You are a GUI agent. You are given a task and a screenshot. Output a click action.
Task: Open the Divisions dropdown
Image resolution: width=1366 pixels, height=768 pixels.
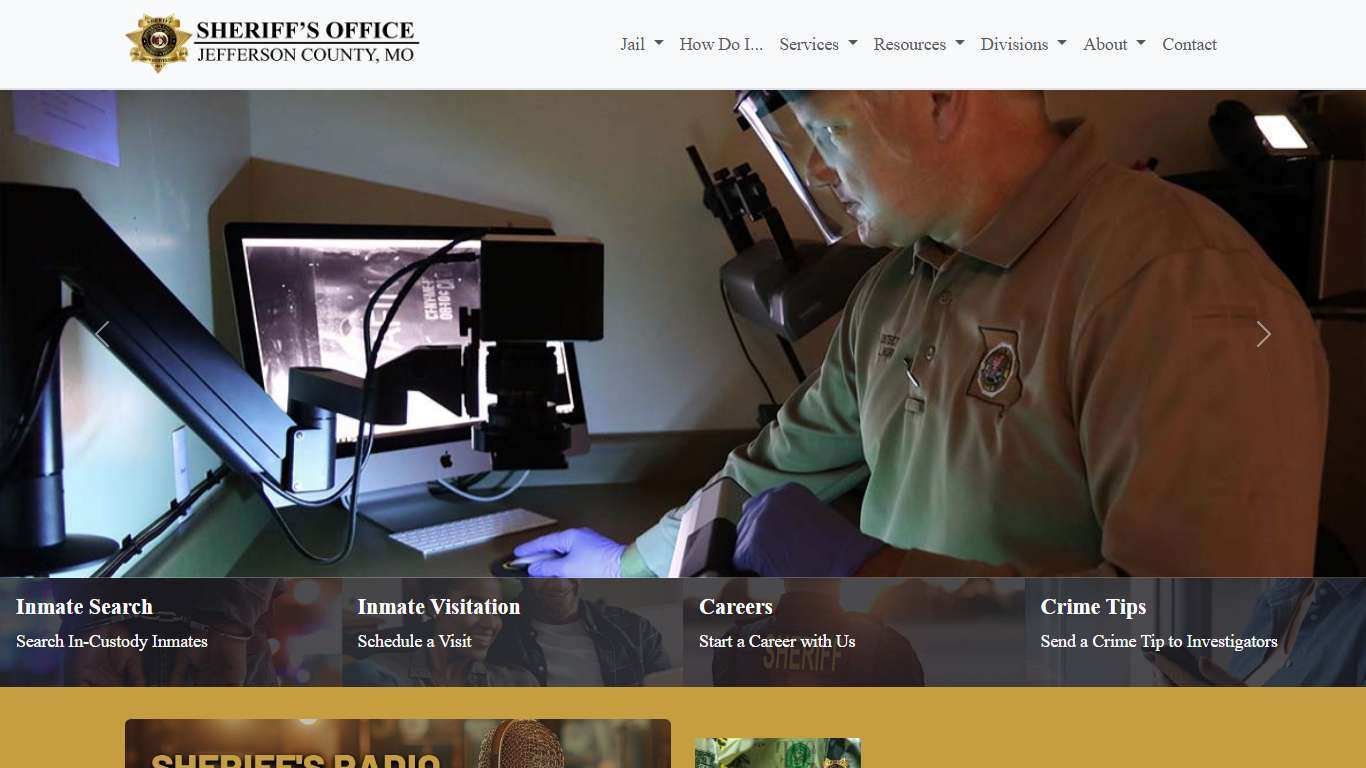coord(1022,44)
